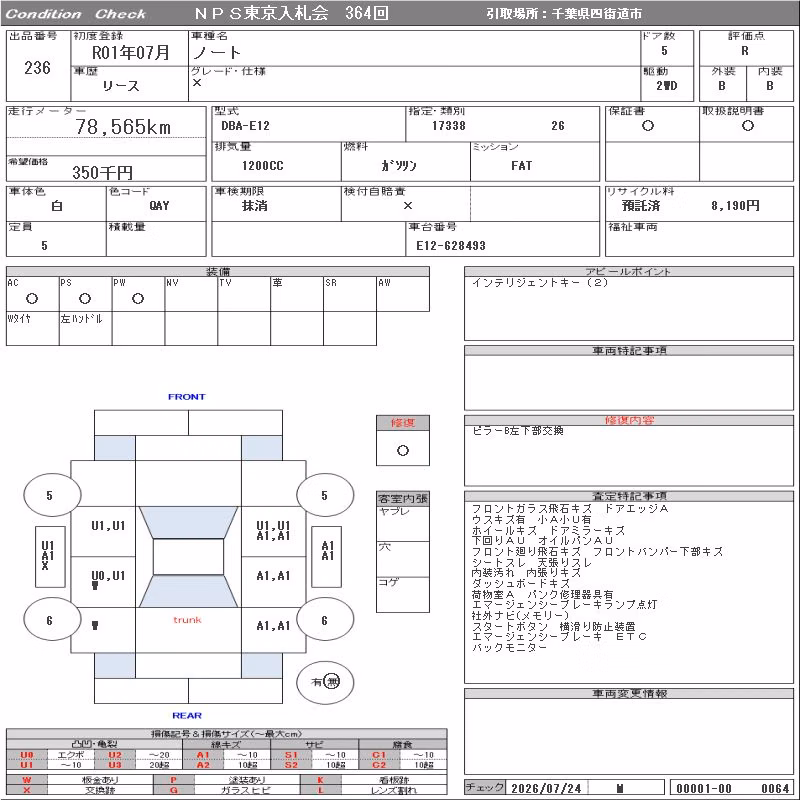Click pickup location 千葉県四街道市
Screen dimensions: 800x800
point(597,14)
